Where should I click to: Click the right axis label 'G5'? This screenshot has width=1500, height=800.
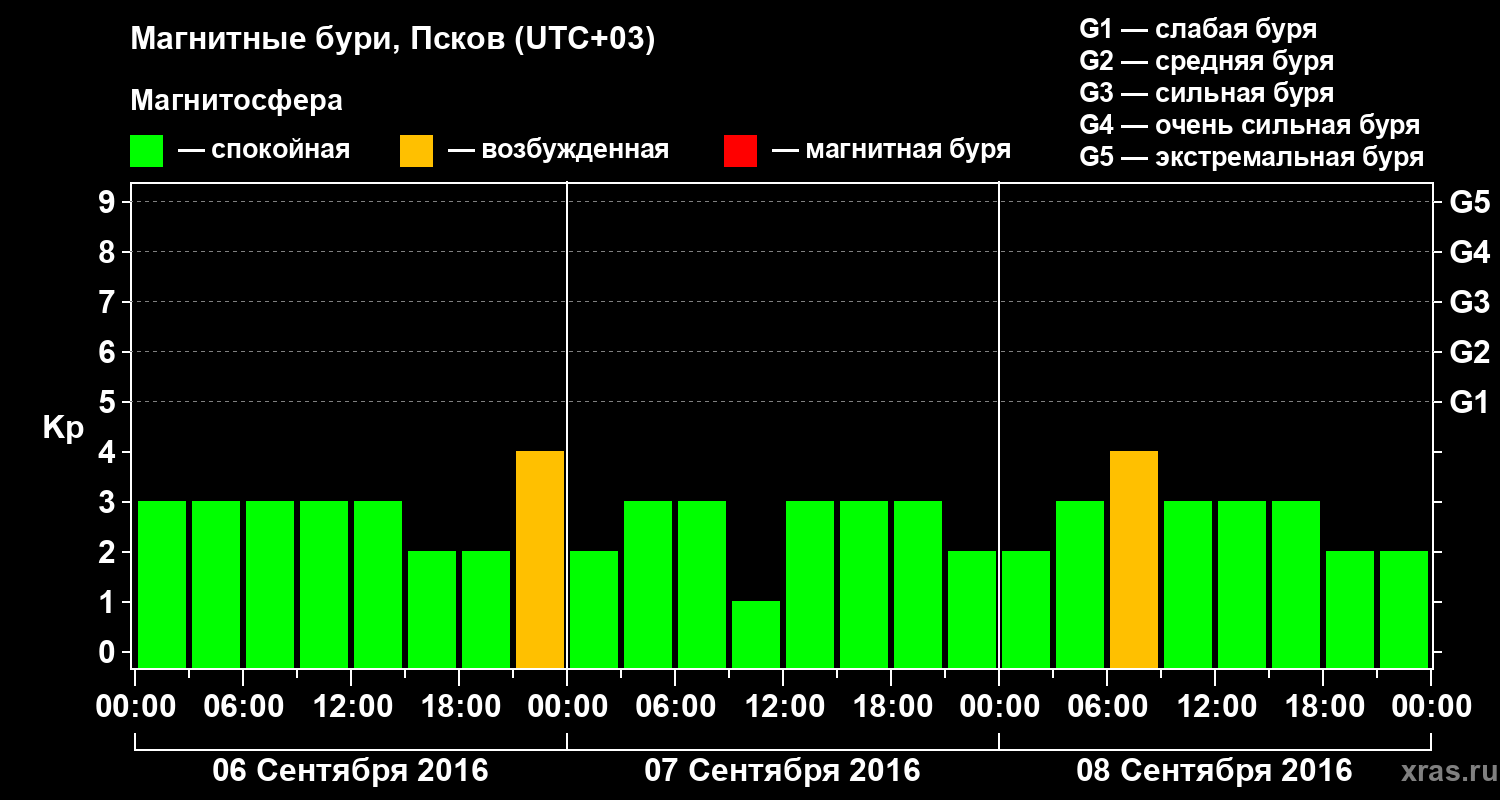(1470, 202)
